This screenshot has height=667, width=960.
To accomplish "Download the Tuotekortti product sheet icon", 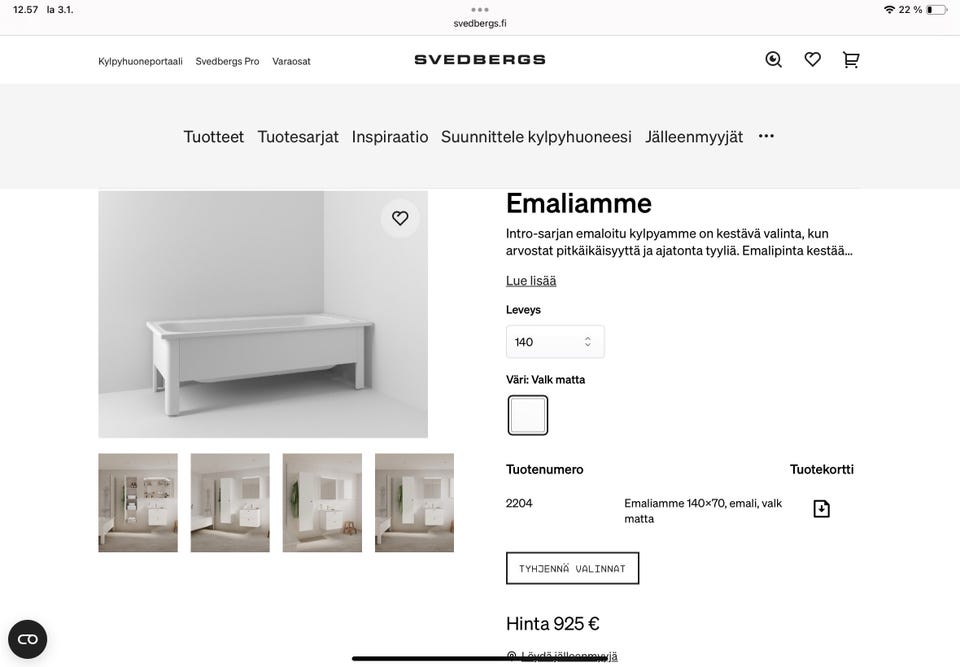I will (x=821, y=508).
